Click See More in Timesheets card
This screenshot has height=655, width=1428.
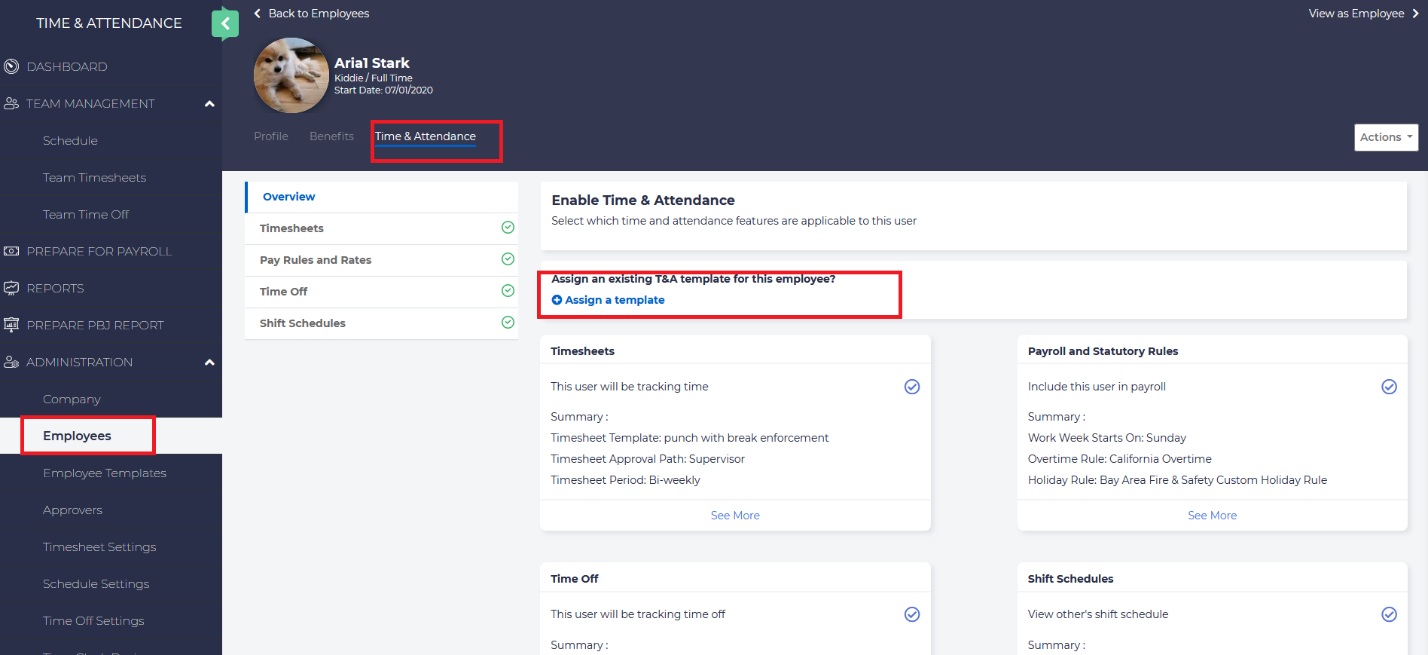coord(735,515)
